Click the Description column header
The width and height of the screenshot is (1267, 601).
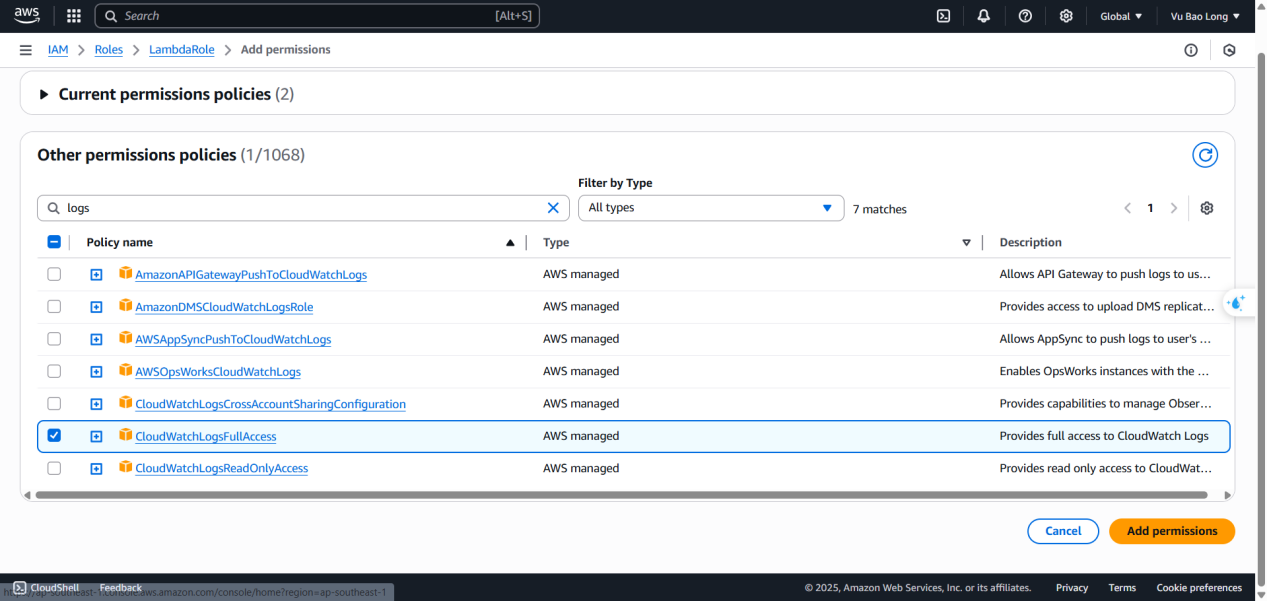(x=1031, y=243)
